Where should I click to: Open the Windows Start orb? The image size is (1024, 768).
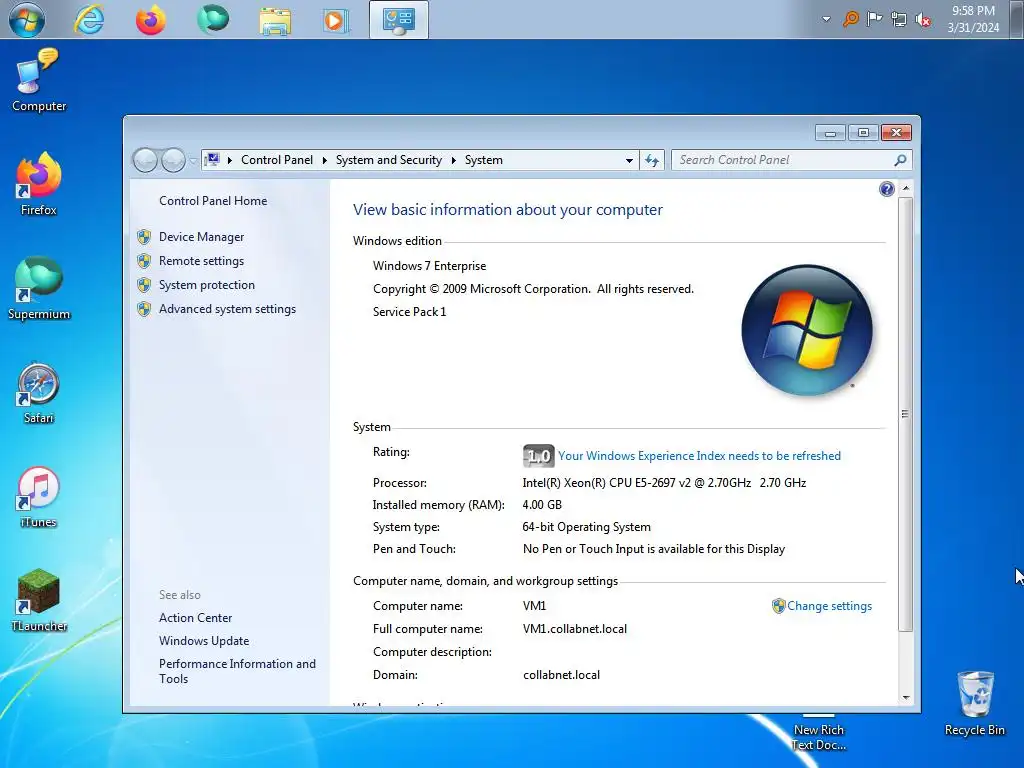(x=26, y=20)
